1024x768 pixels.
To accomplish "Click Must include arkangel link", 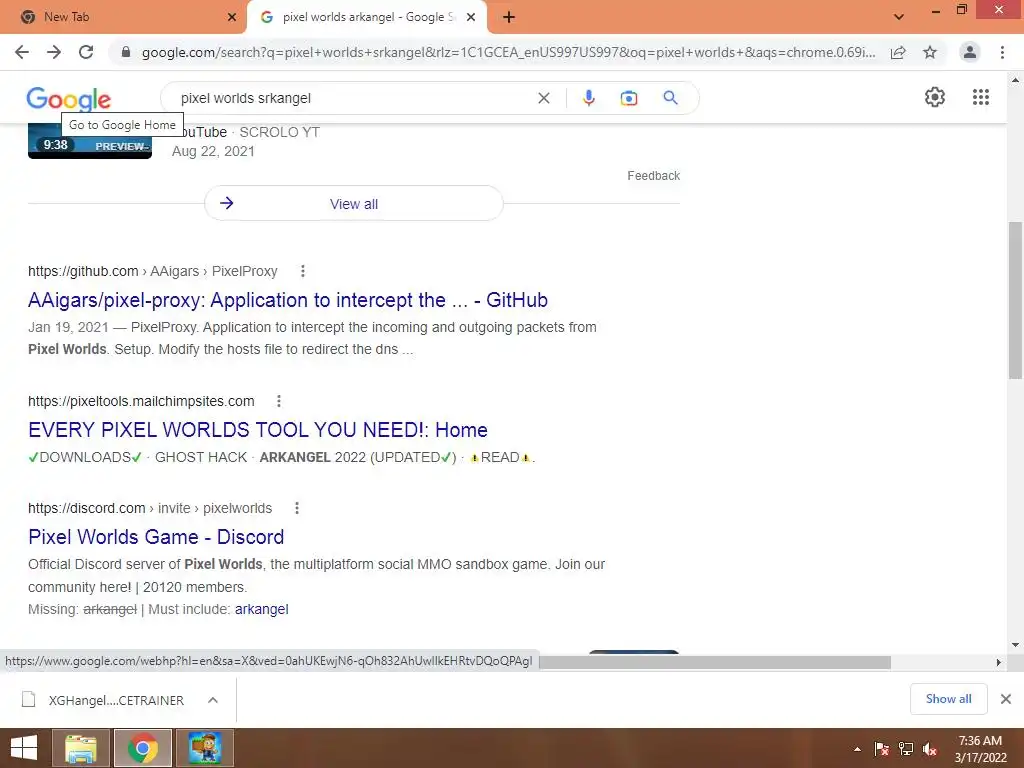I will (x=261, y=609).
